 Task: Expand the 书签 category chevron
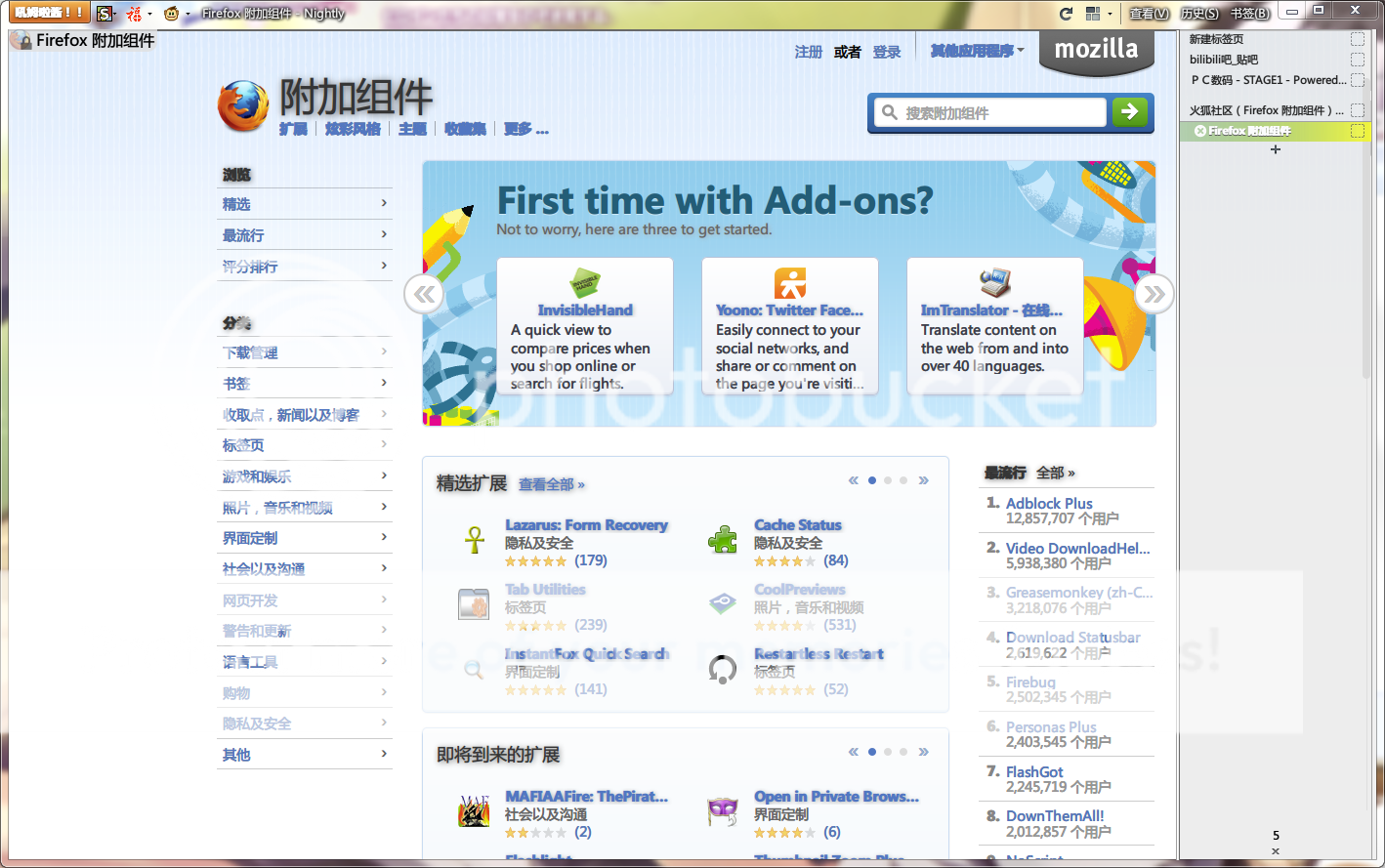(x=384, y=383)
